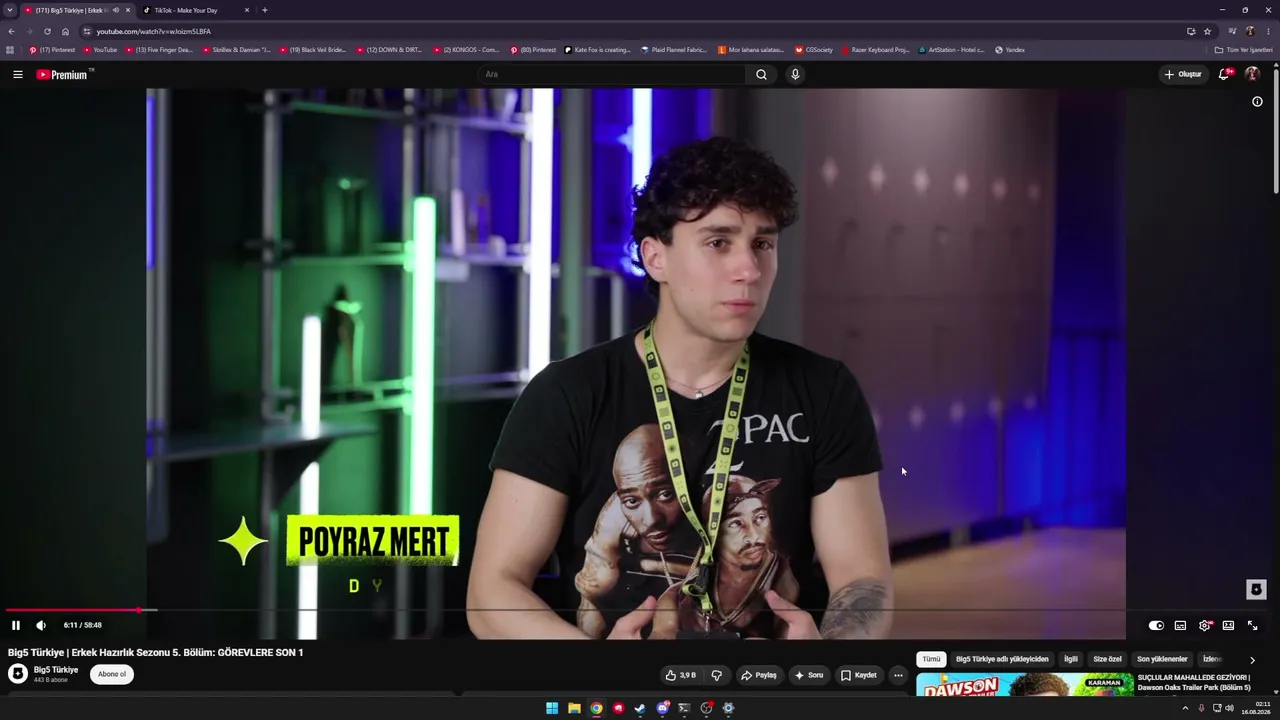
Task: Open Steam from the taskbar
Action: (x=640, y=708)
